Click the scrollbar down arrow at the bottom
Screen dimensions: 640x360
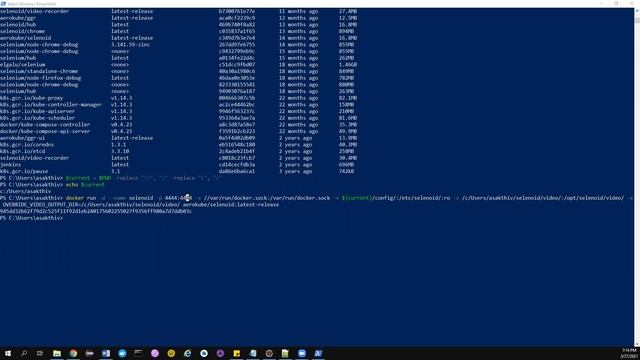(x=637, y=345)
